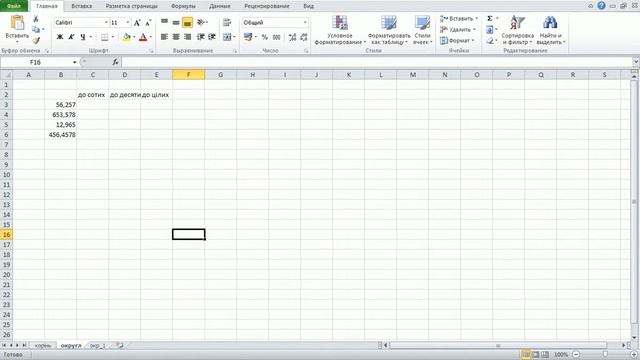
Task: Click the Copy icon
Action: click(36, 29)
